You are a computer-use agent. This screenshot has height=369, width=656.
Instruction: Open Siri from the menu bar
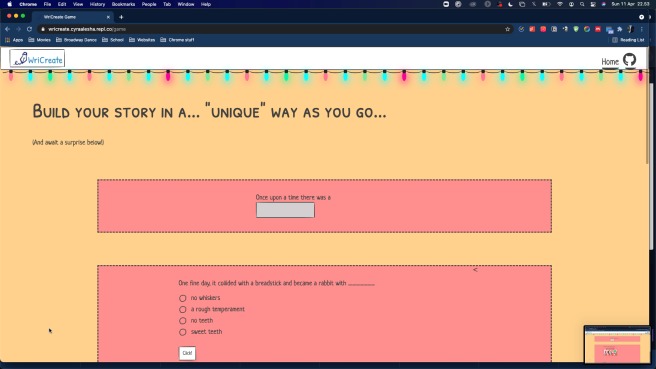(603, 4)
